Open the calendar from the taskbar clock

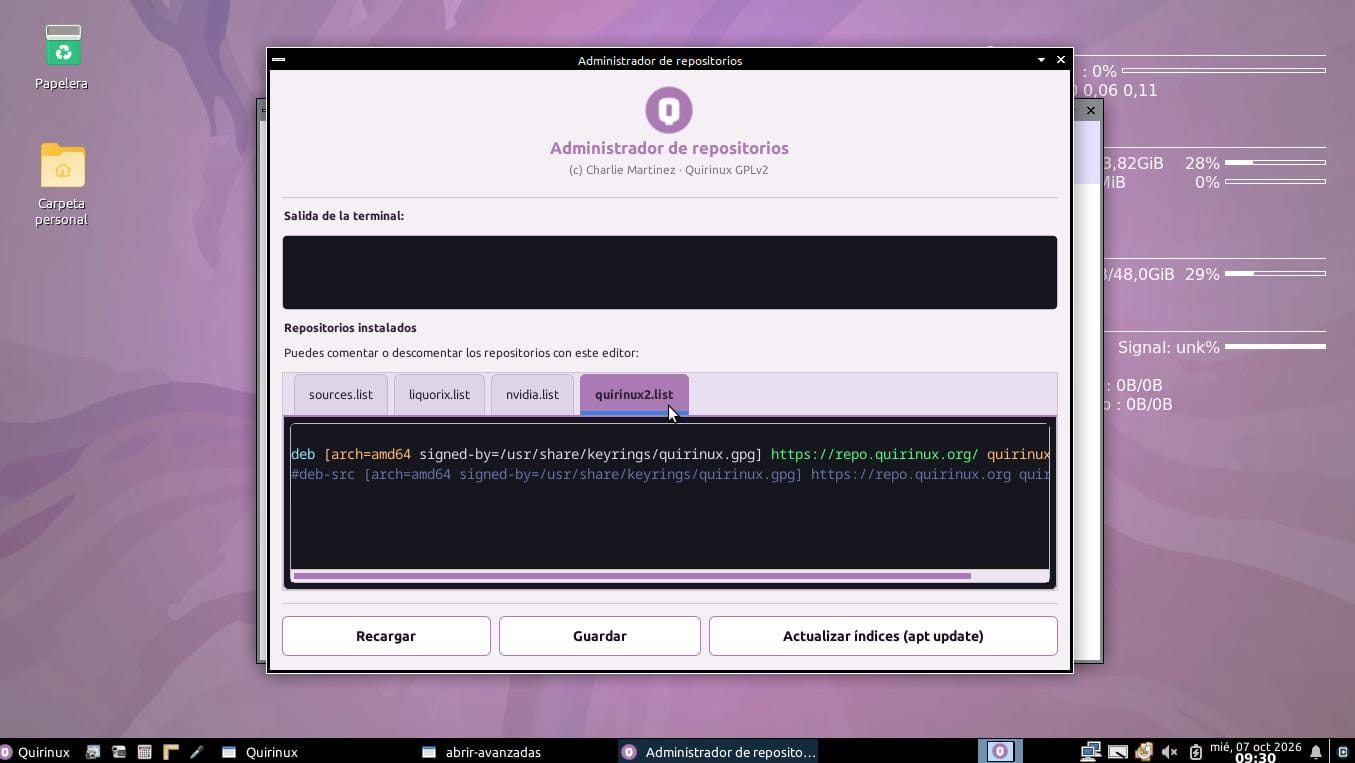[x=1255, y=752]
